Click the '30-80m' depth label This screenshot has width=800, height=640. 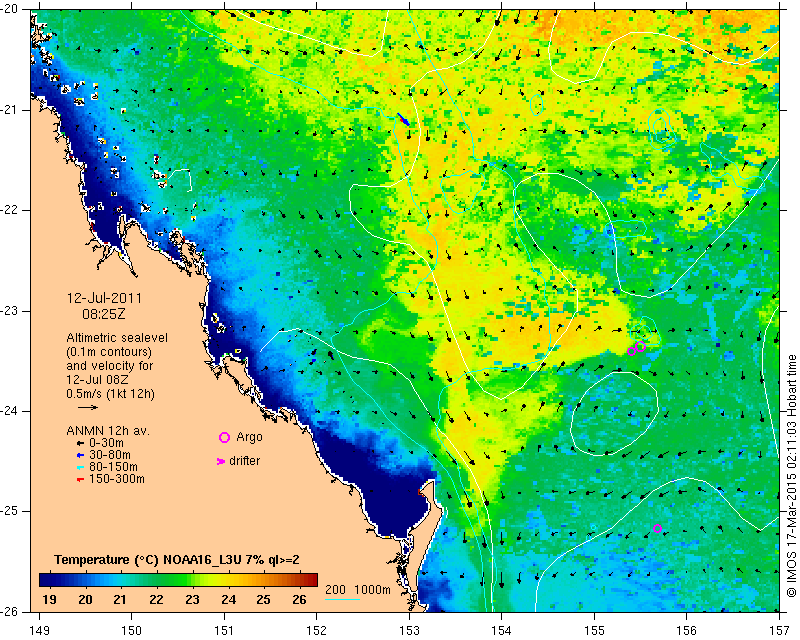pos(110,455)
